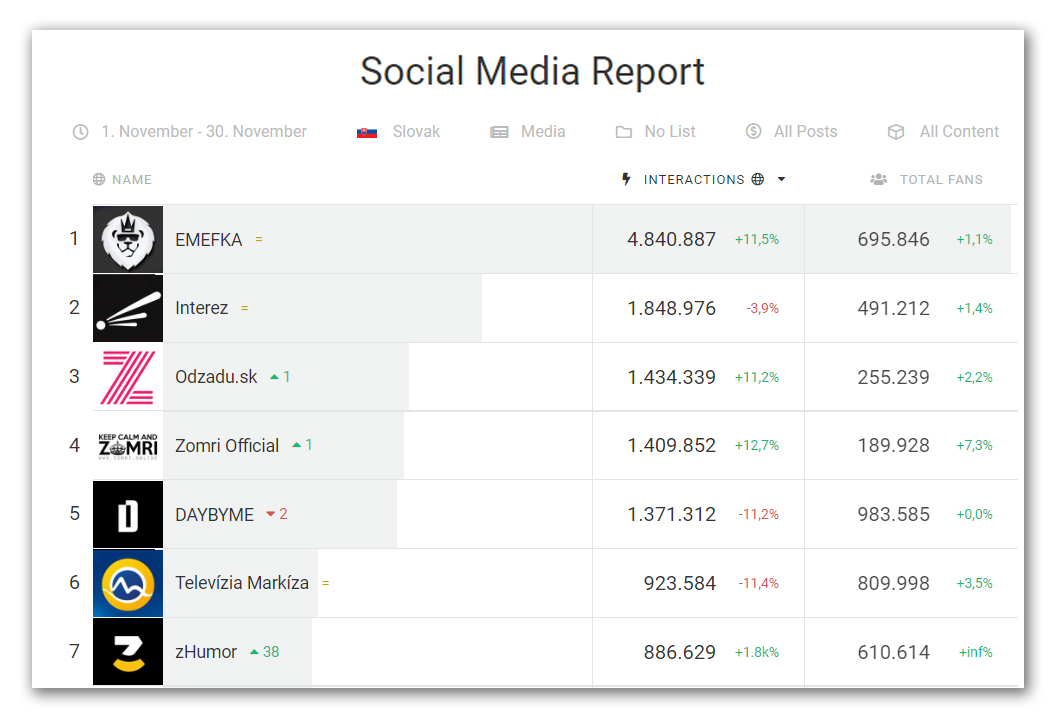The width and height of the screenshot is (1059, 728).
Task: Click the clock icon beside date range
Action: tap(80, 132)
